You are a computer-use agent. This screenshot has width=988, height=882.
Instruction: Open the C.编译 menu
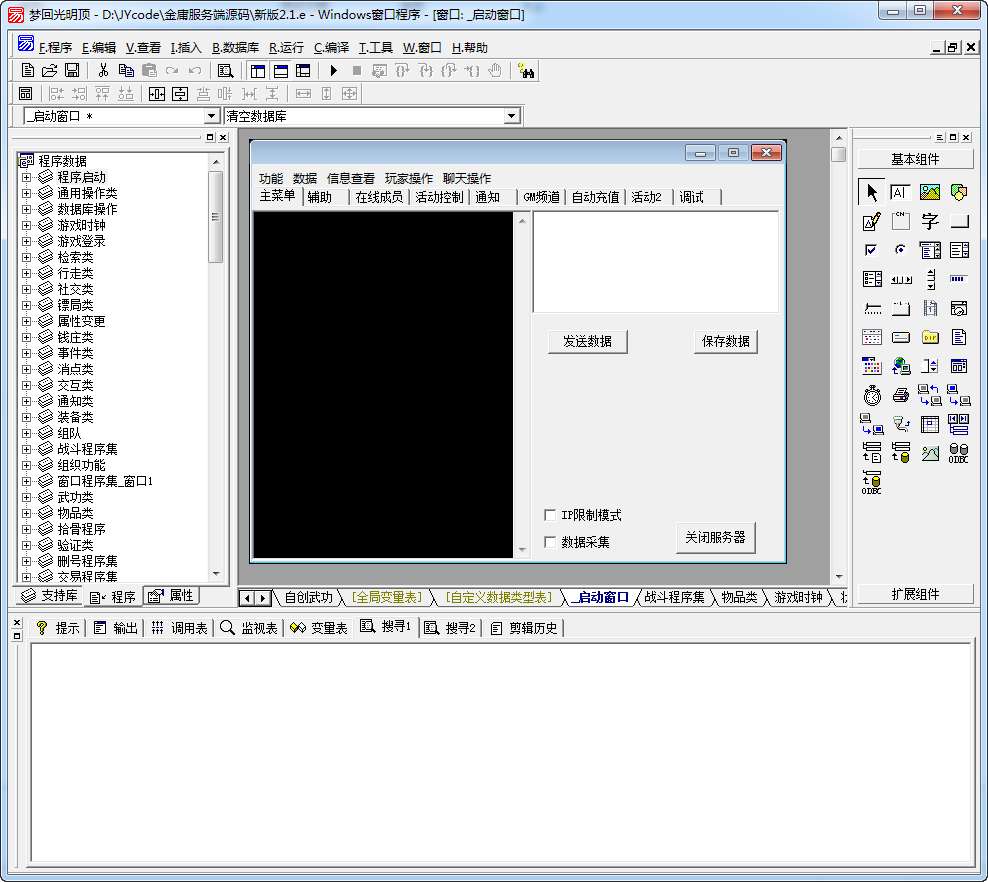pos(331,48)
